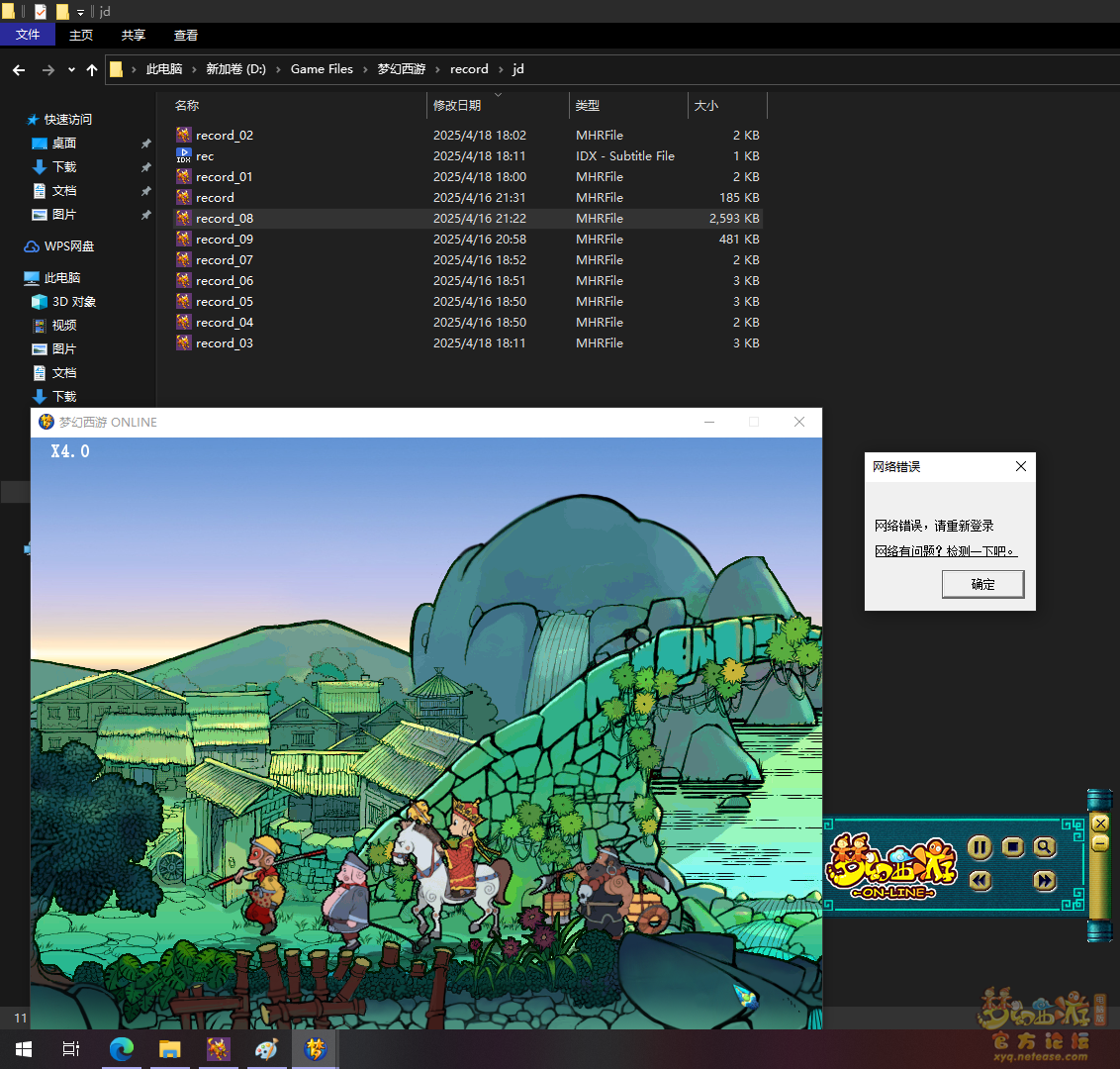Open the recent locations dropdown arrow
This screenshot has width=1120, height=1069.
[71, 69]
